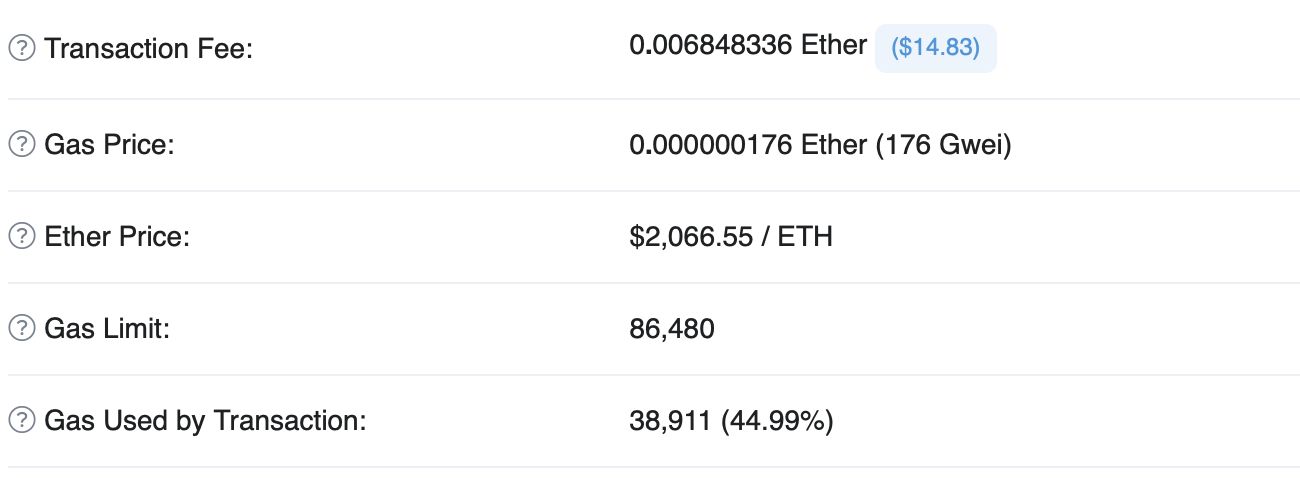The width and height of the screenshot is (1300, 478).
Task: Select the Transaction Fee label
Action: 149,48
